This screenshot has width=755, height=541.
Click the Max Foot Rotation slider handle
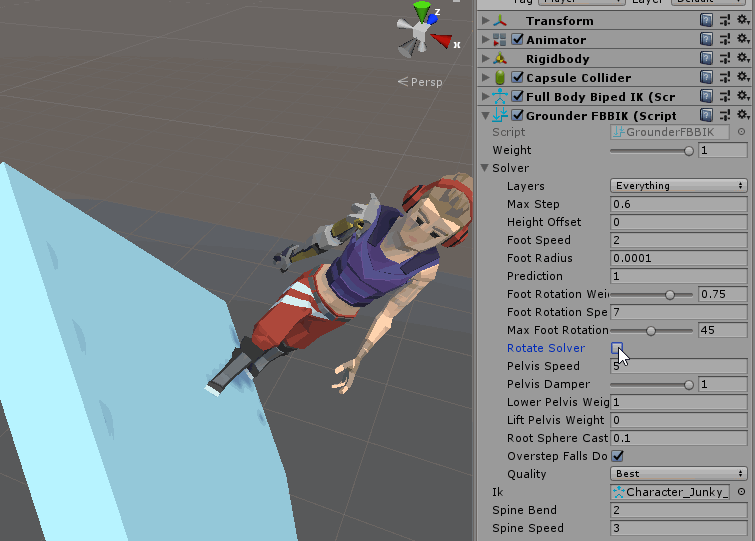coord(651,331)
